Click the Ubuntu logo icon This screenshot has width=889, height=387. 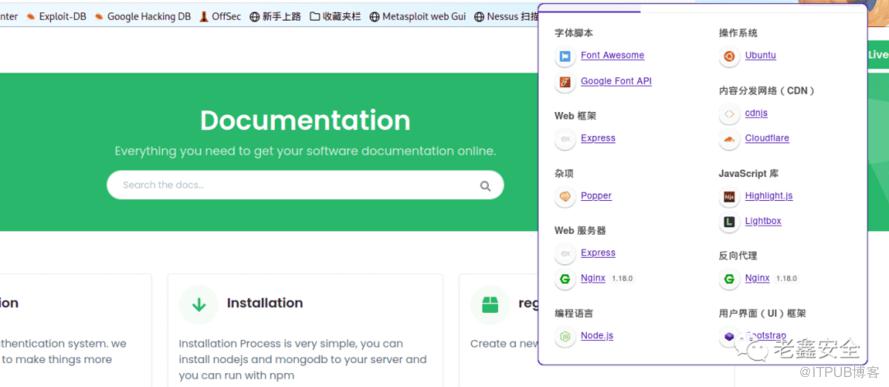tap(729, 56)
